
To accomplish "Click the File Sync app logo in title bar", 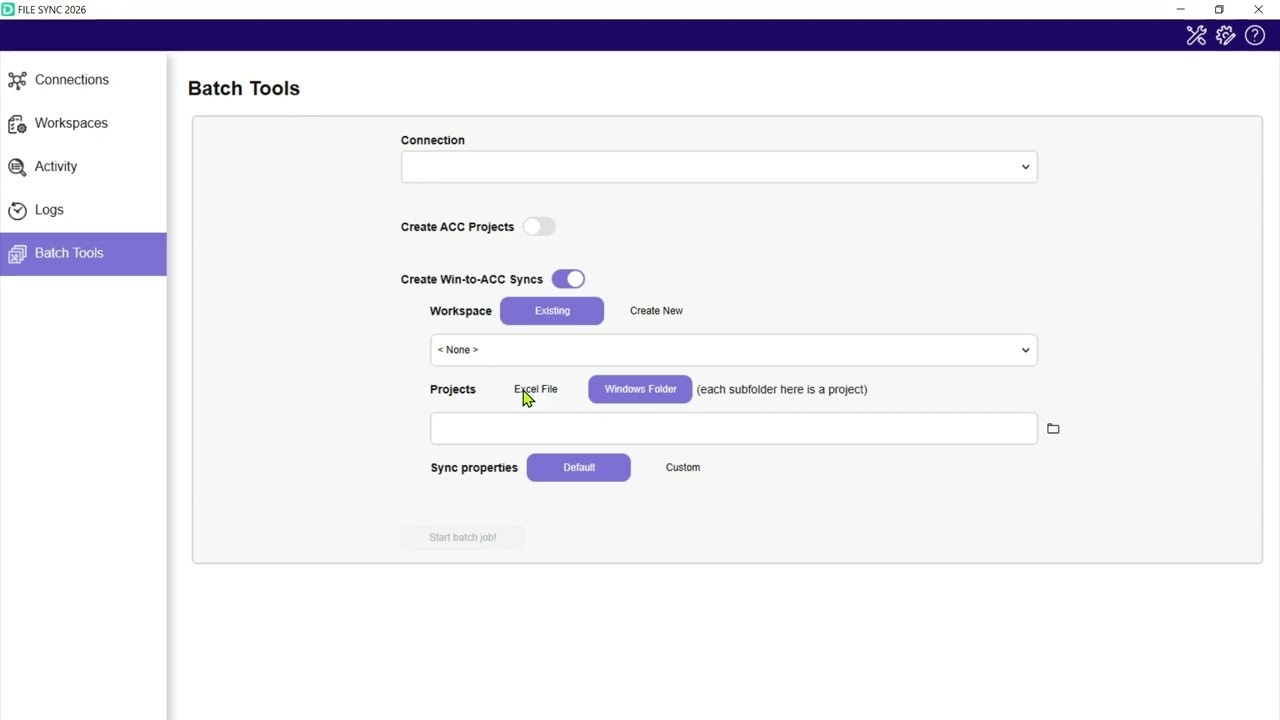I will (x=8, y=9).
